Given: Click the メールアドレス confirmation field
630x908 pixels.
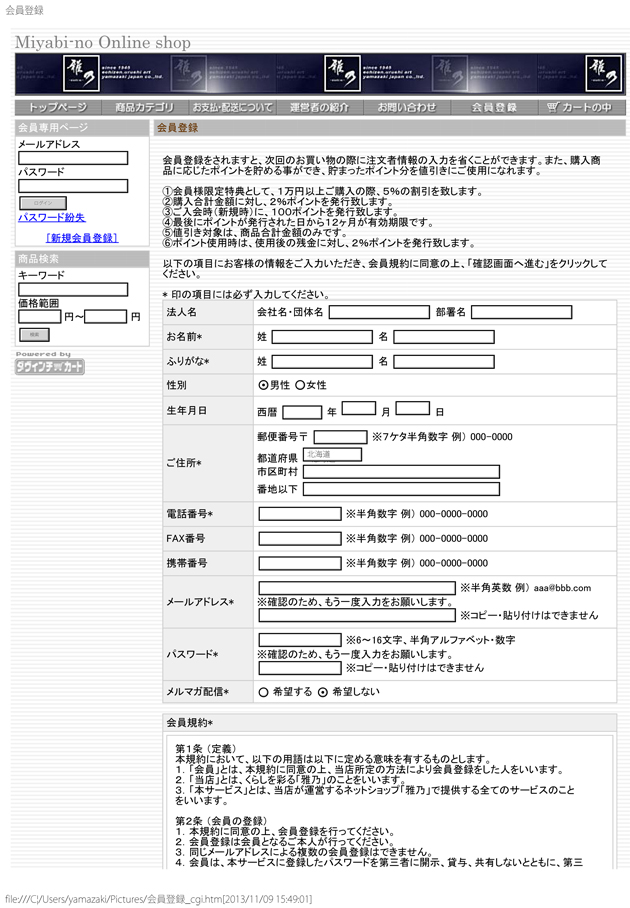Looking at the screenshot, I should tap(357, 616).
